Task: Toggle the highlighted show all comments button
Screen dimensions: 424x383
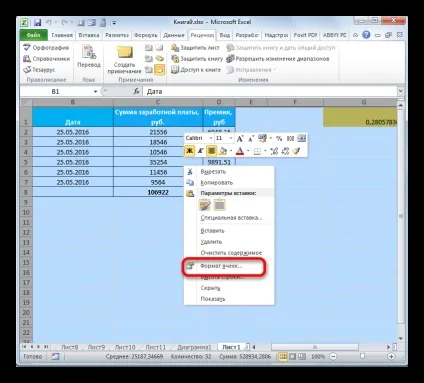Action: [x=160, y=70]
